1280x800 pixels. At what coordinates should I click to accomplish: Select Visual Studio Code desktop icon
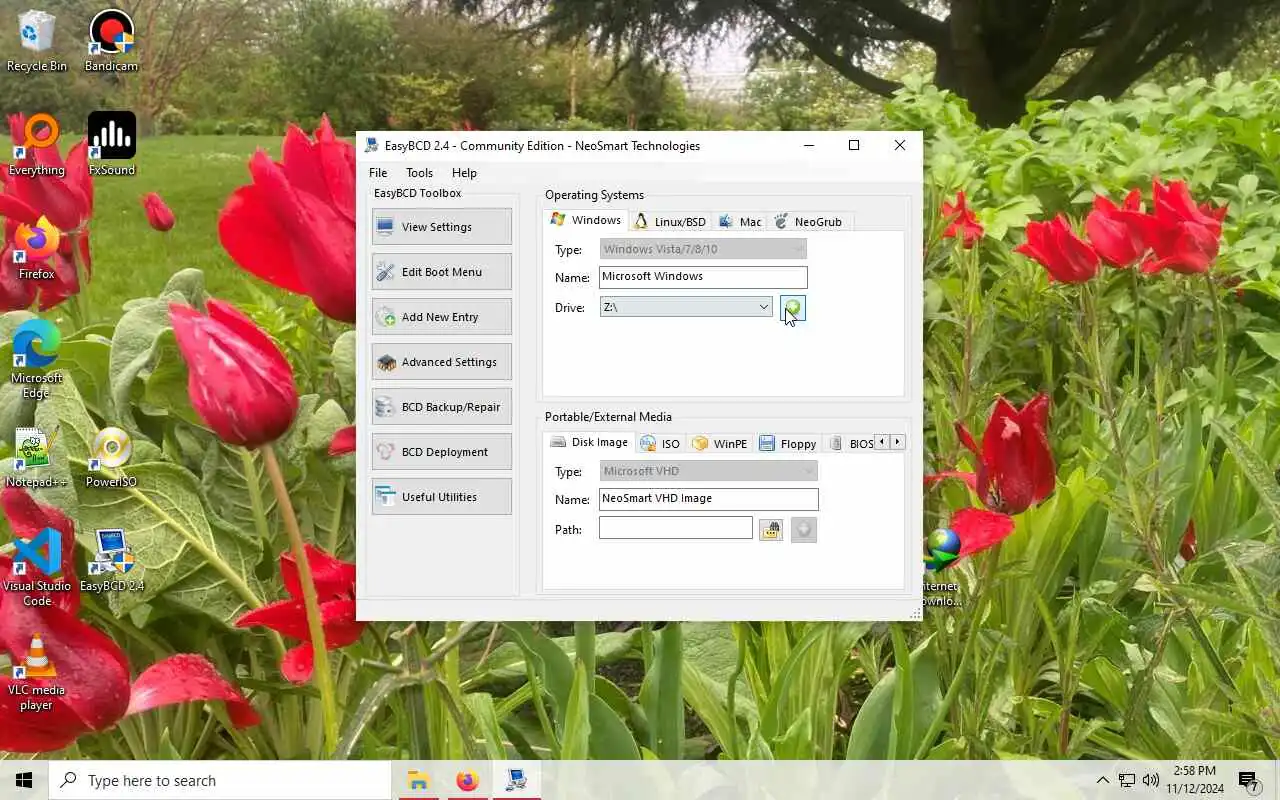[37, 568]
